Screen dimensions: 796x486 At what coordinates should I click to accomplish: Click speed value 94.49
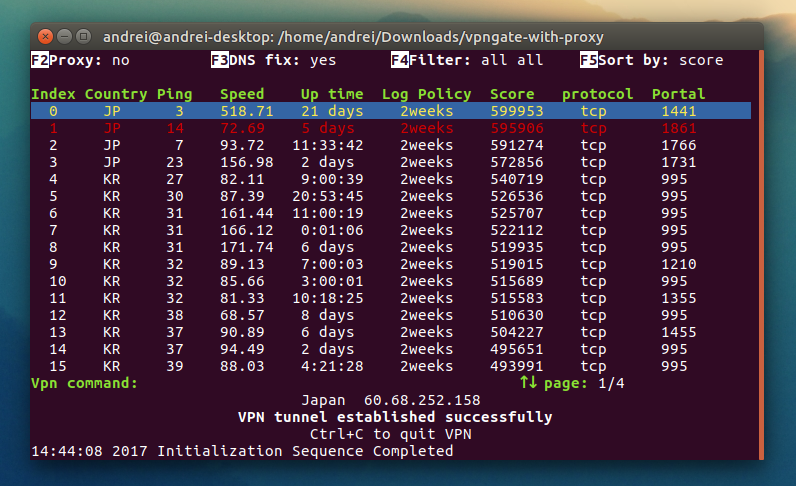coord(242,349)
